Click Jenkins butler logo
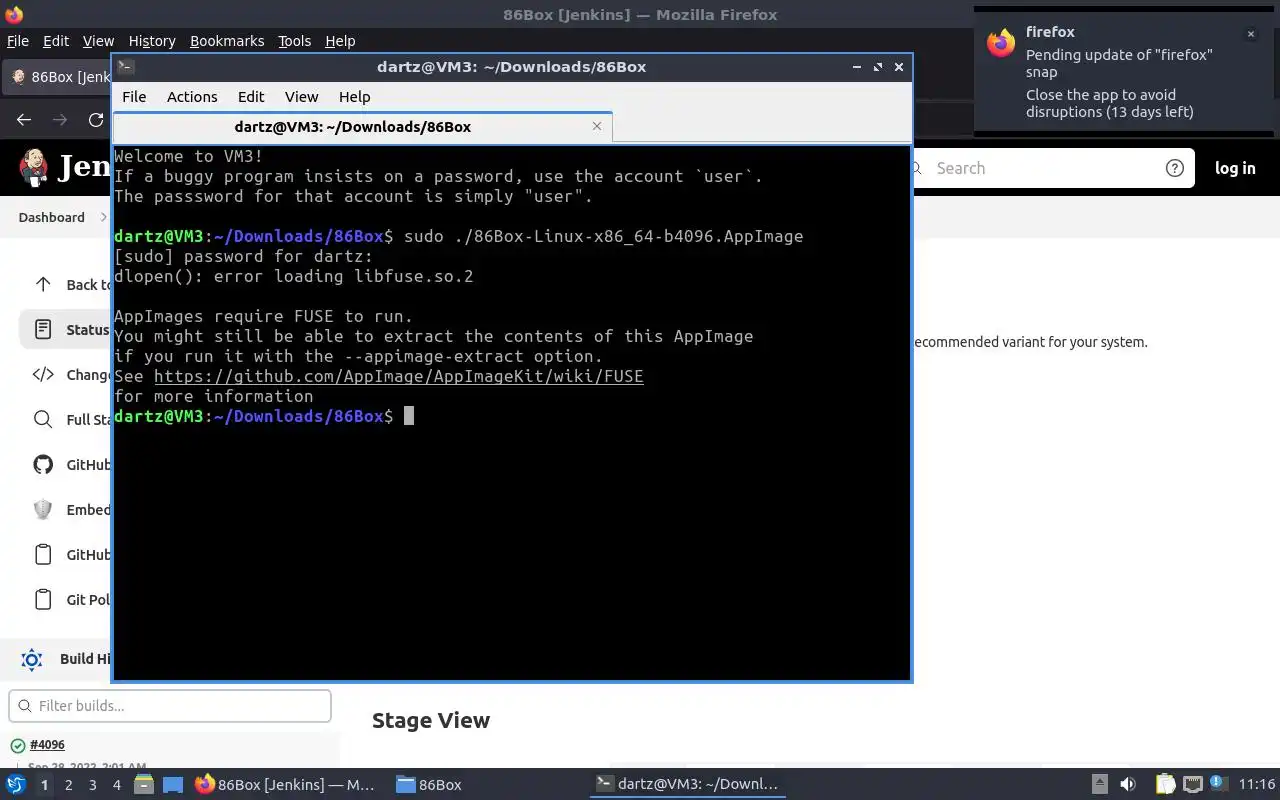Image resolution: width=1280 pixels, height=800 pixels. point(33,167)
